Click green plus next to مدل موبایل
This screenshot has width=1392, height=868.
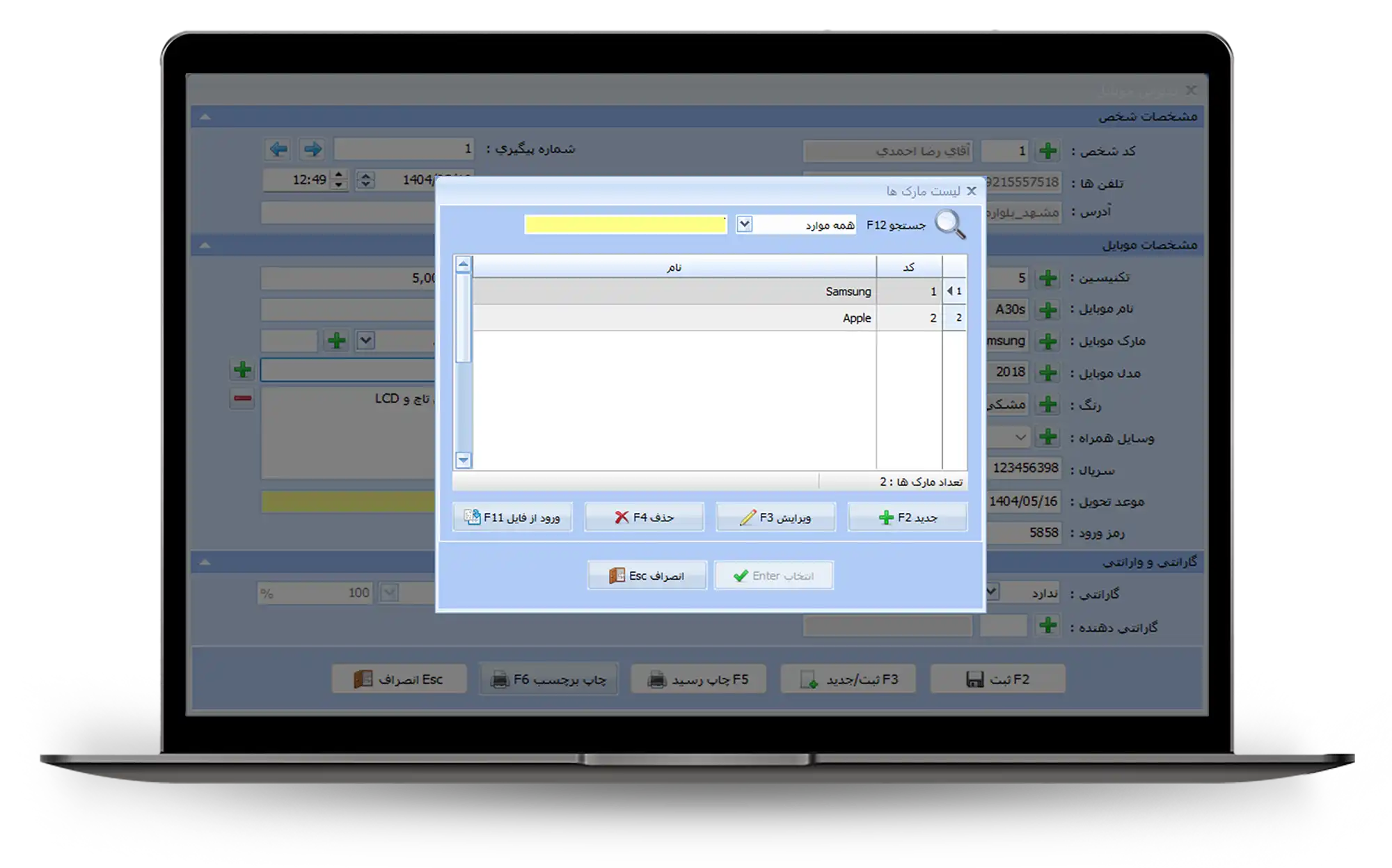point(1047,372)
